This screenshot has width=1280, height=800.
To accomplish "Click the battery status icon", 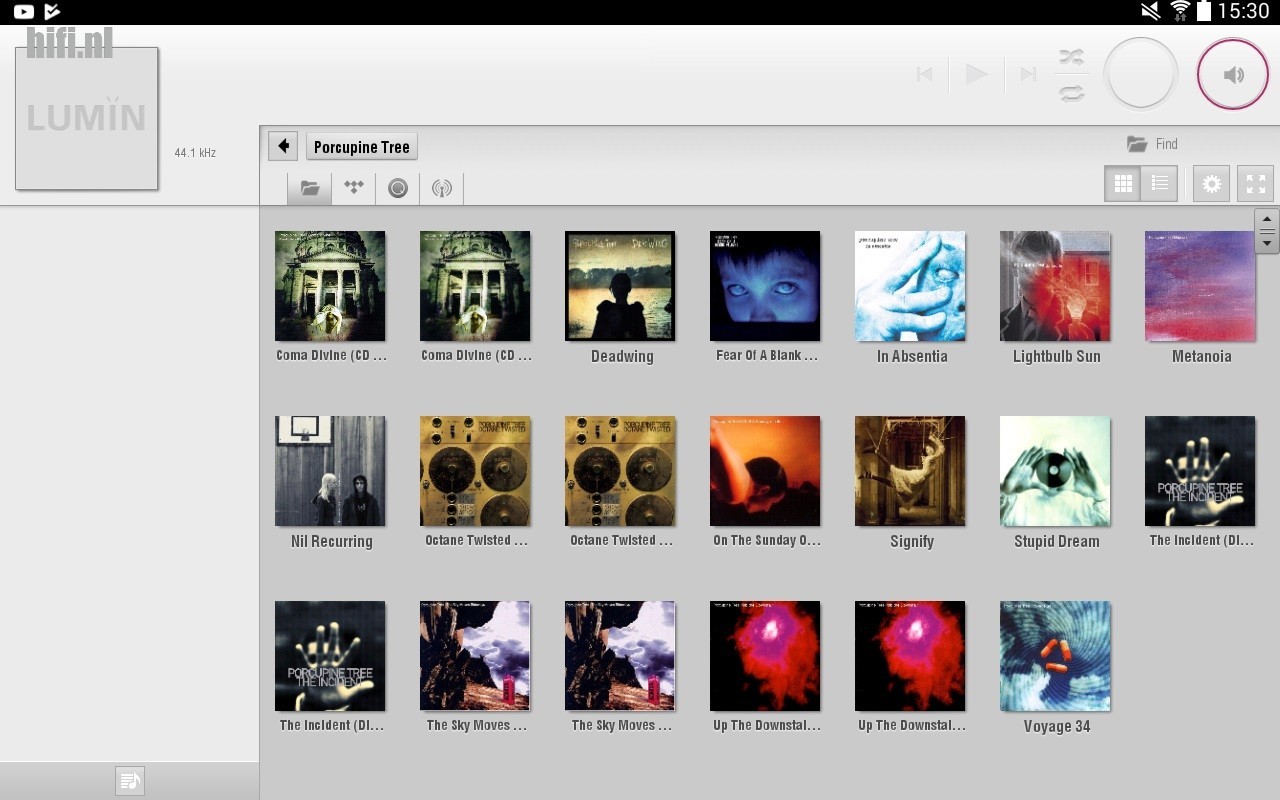I will [1204, 11].
